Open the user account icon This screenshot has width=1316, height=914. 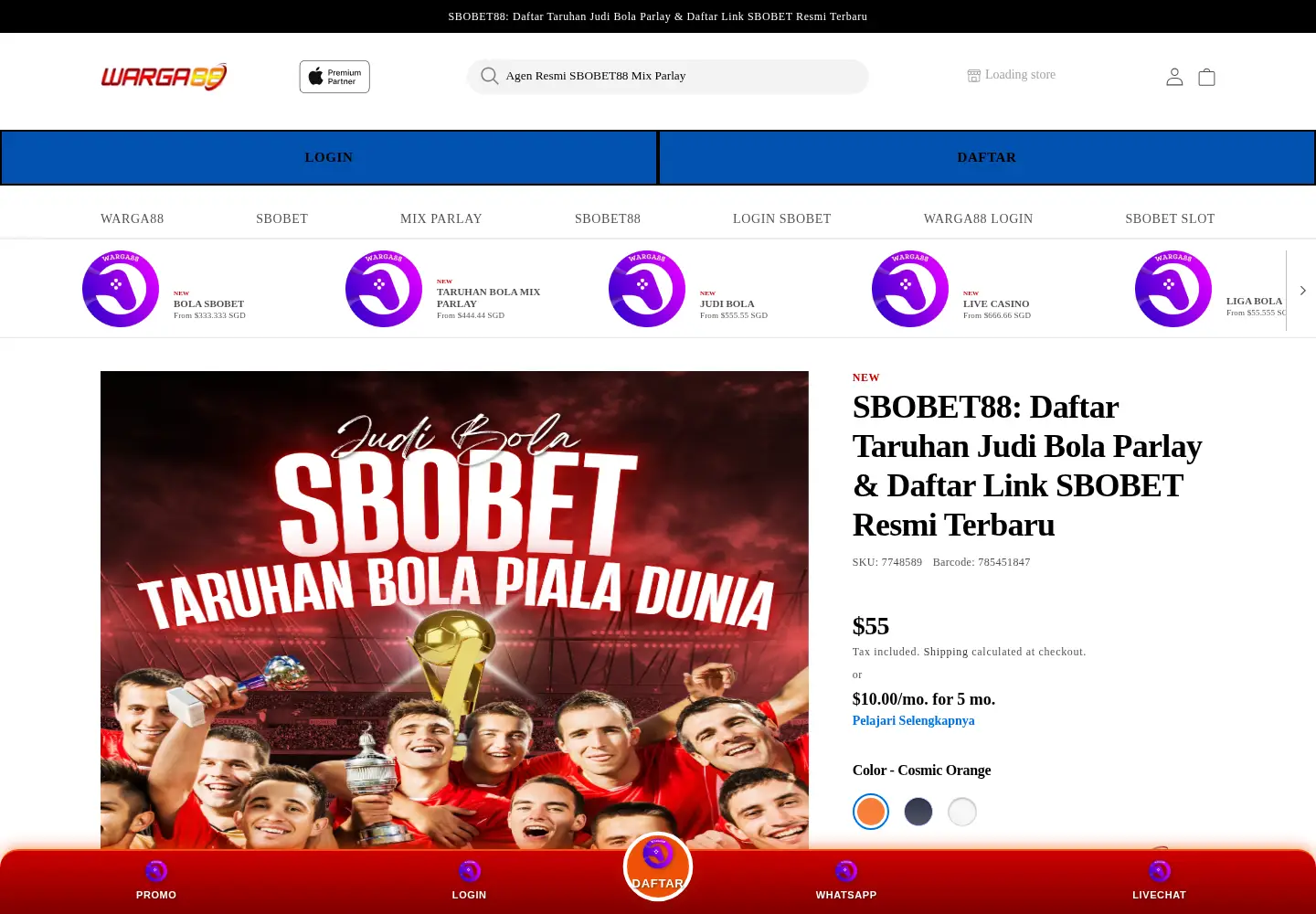click(1174, 77)
